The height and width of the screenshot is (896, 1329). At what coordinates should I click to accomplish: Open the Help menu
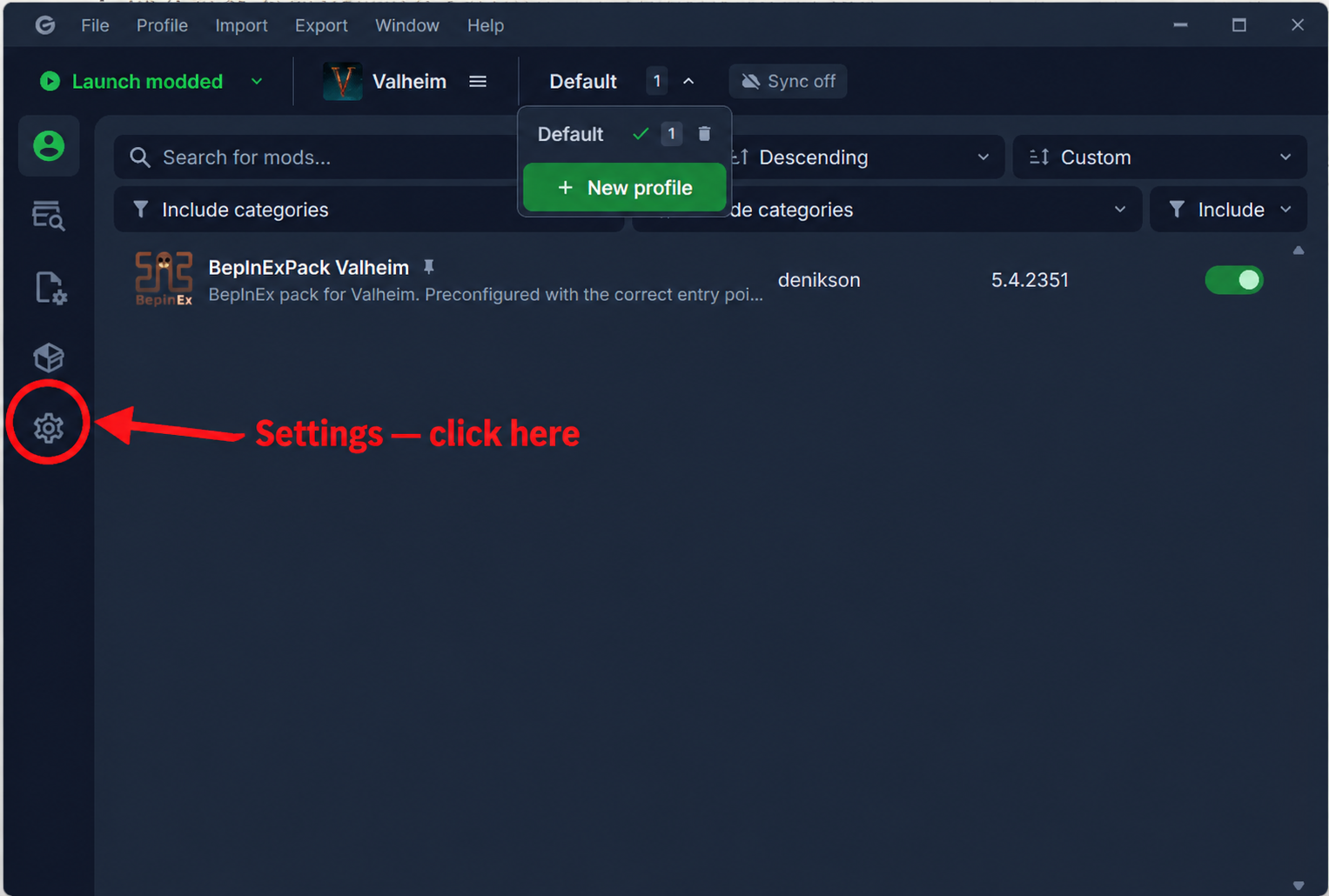point(486,25)
